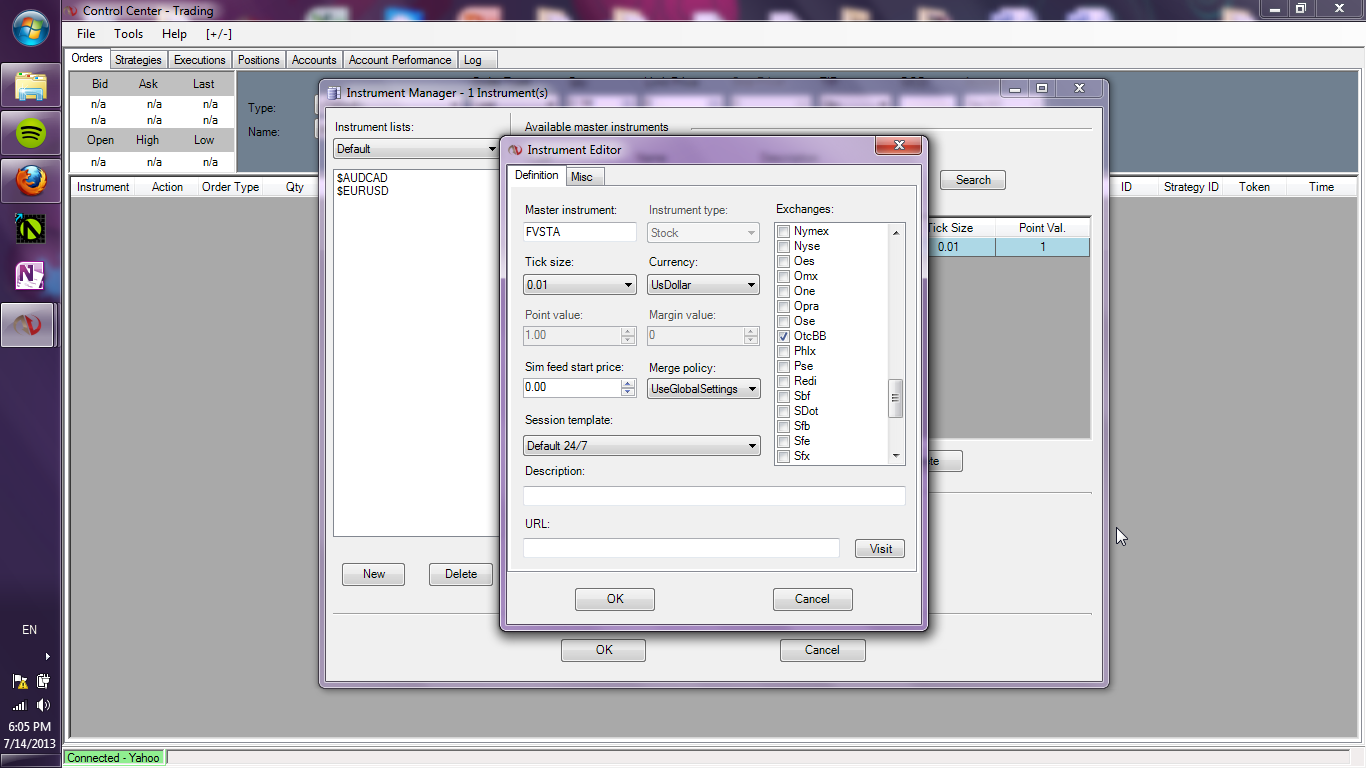Enable the Nymex exchange checkbox
The height and width of the screenshot is (768, 1366).
point(783,232)
